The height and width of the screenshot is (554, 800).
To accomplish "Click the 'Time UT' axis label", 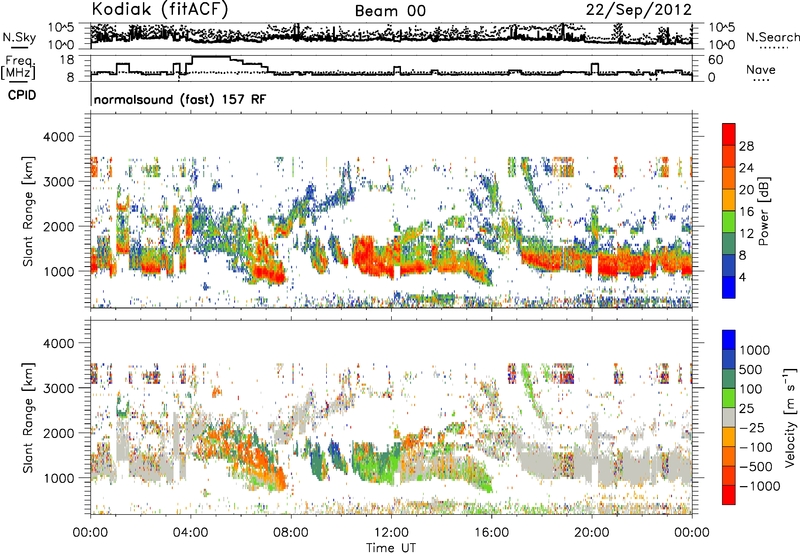I will pyautogui.click(x=391, y=548).
